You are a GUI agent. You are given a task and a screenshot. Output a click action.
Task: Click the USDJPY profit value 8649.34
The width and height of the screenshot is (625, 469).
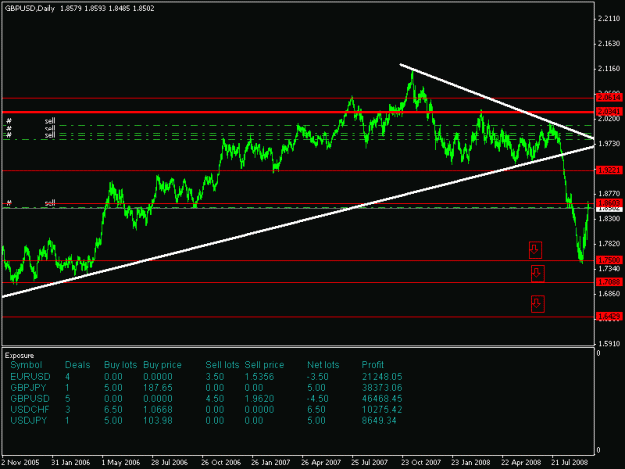[x=379, y=420]
